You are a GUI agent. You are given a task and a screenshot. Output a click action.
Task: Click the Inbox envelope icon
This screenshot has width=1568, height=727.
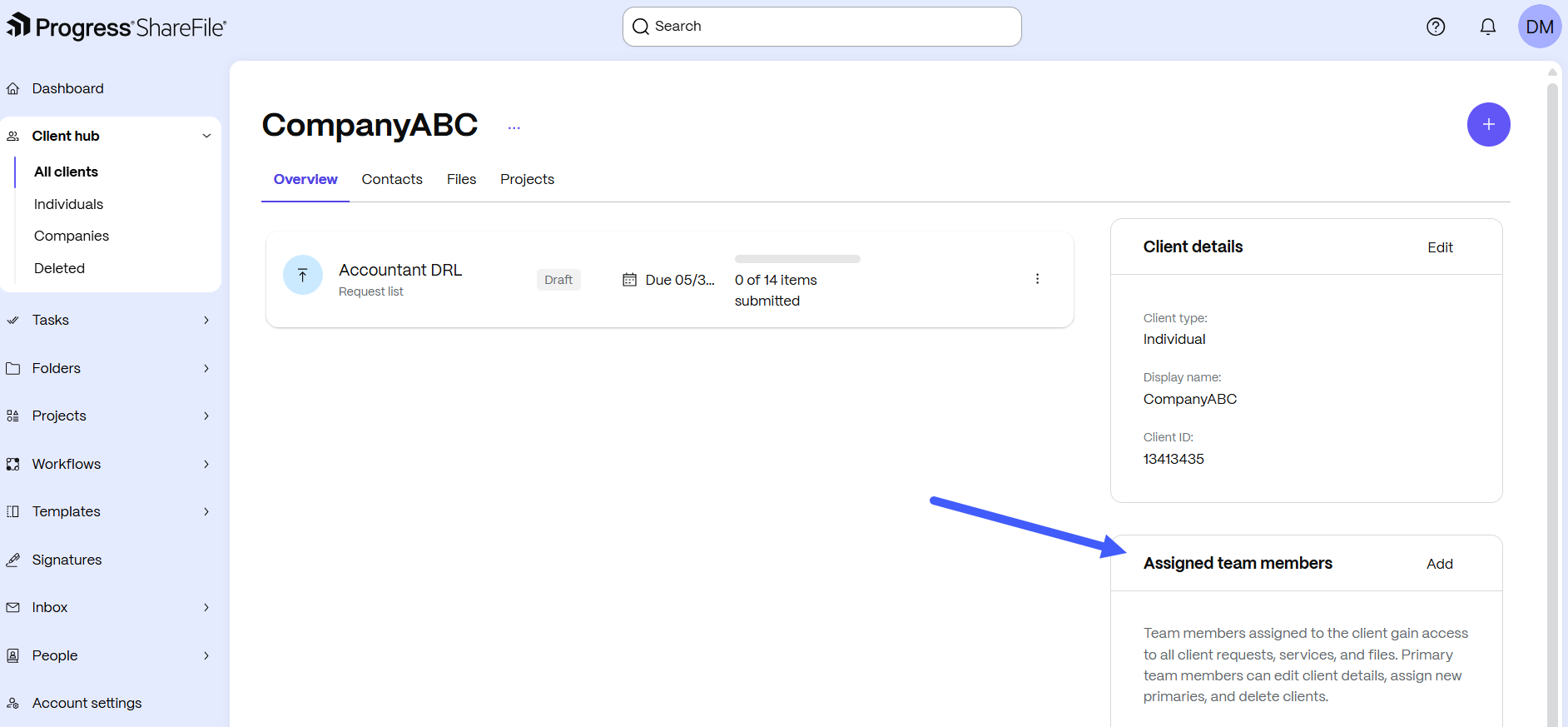tap(13, 607)
